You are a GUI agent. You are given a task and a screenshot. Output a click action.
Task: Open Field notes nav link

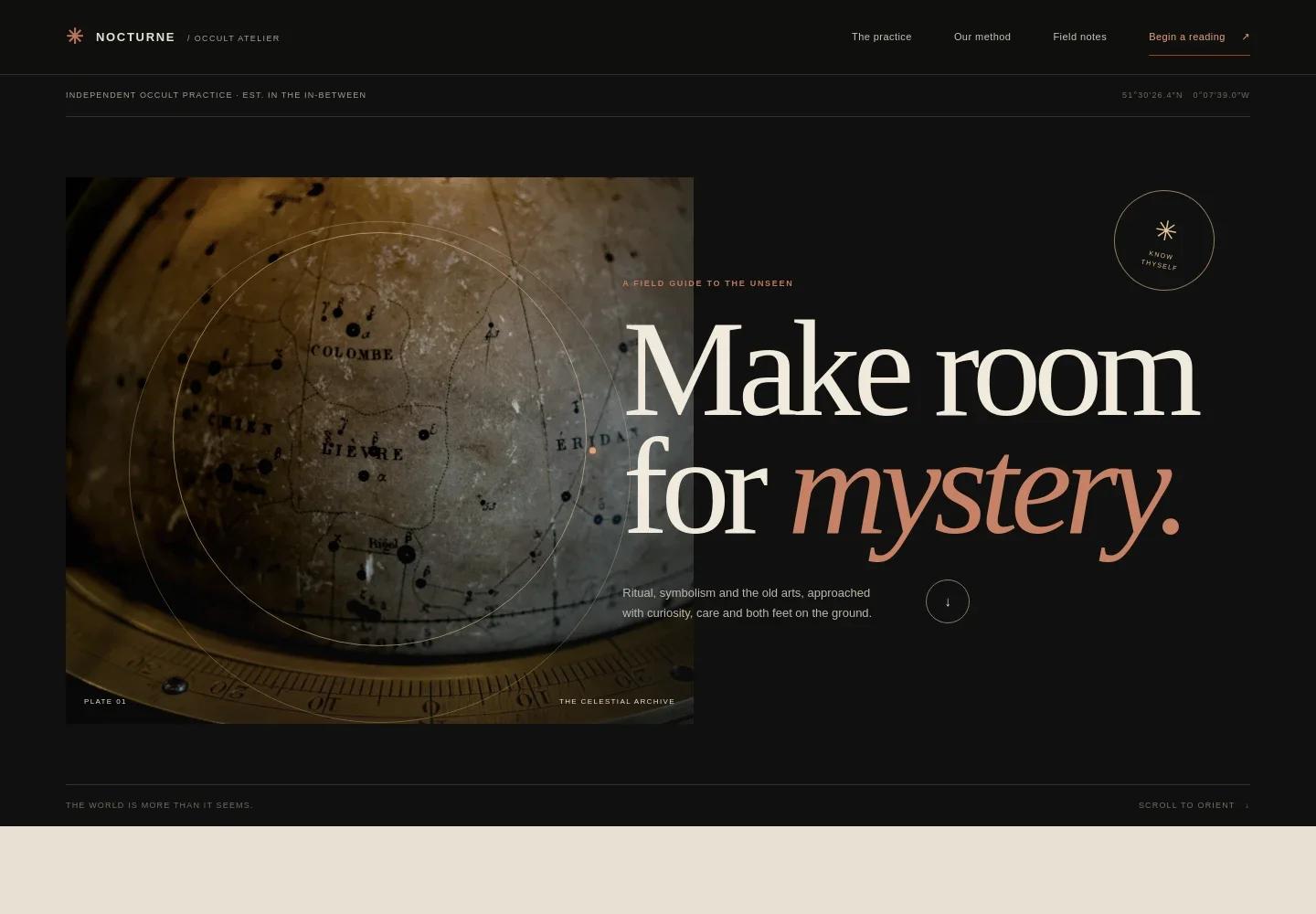pyautogui.click(x=1079, y=37)
